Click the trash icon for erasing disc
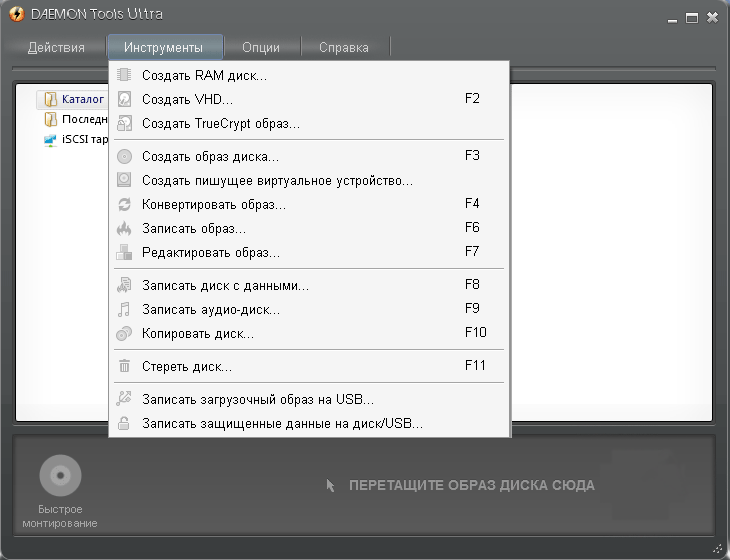Image resolution: width=730 pixels, height=560 pixels. pos(124,366)
